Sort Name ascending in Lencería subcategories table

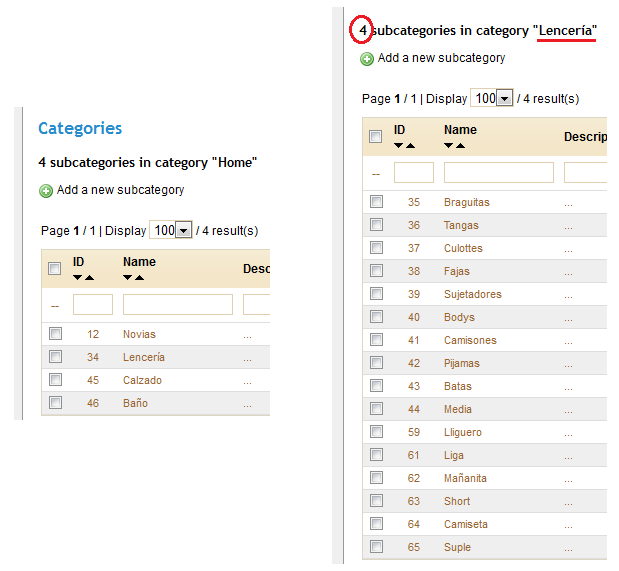click(x=460, y=145)
